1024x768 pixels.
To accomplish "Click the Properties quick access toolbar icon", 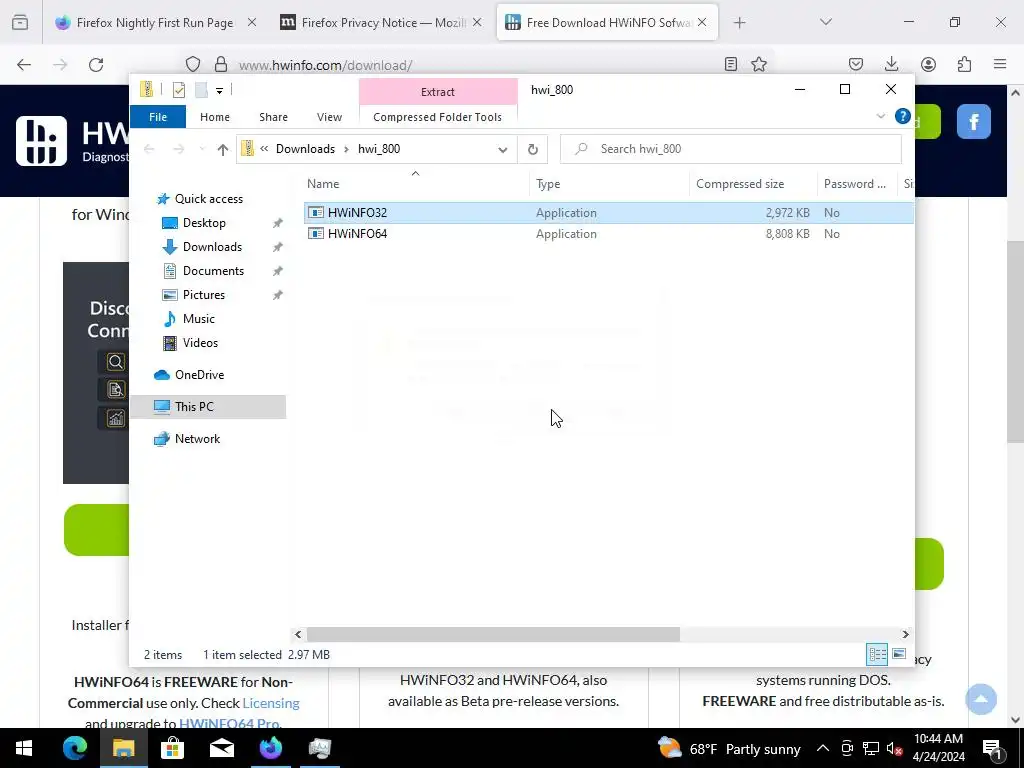I will pos(178,90).
